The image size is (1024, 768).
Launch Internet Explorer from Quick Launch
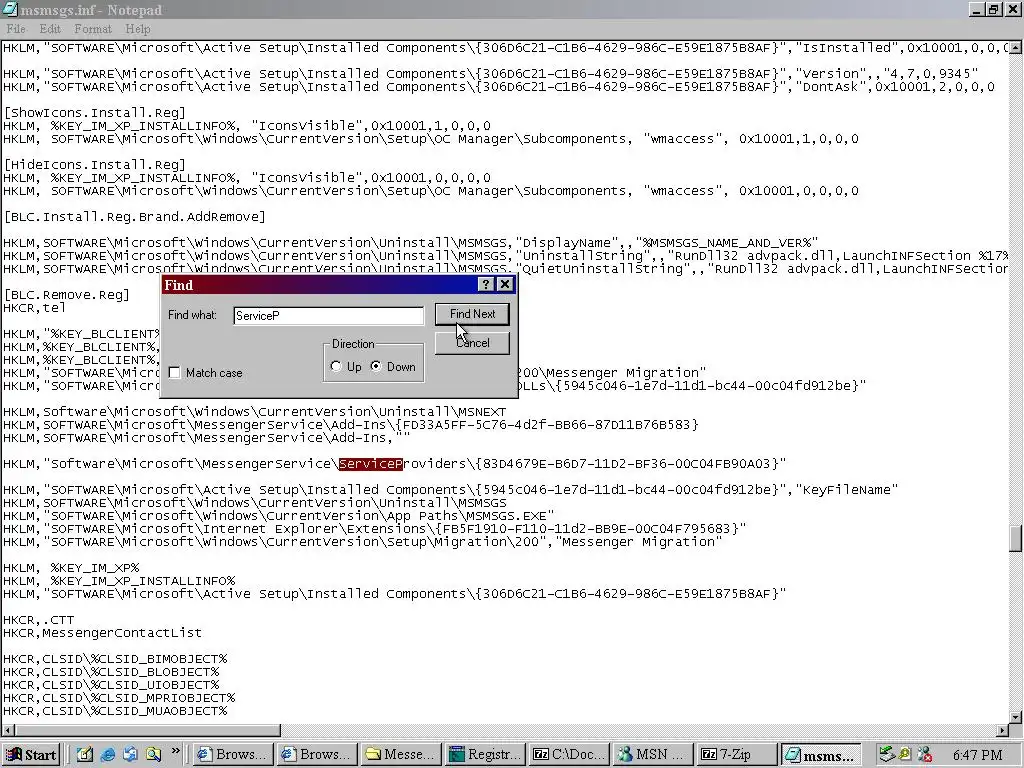pos(108,755)
